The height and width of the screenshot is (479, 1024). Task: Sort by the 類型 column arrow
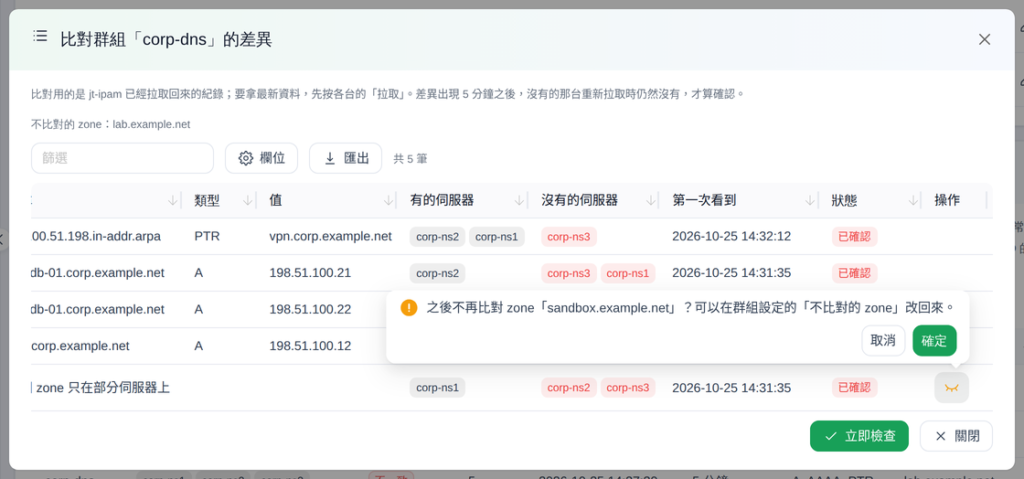(248, 201)
